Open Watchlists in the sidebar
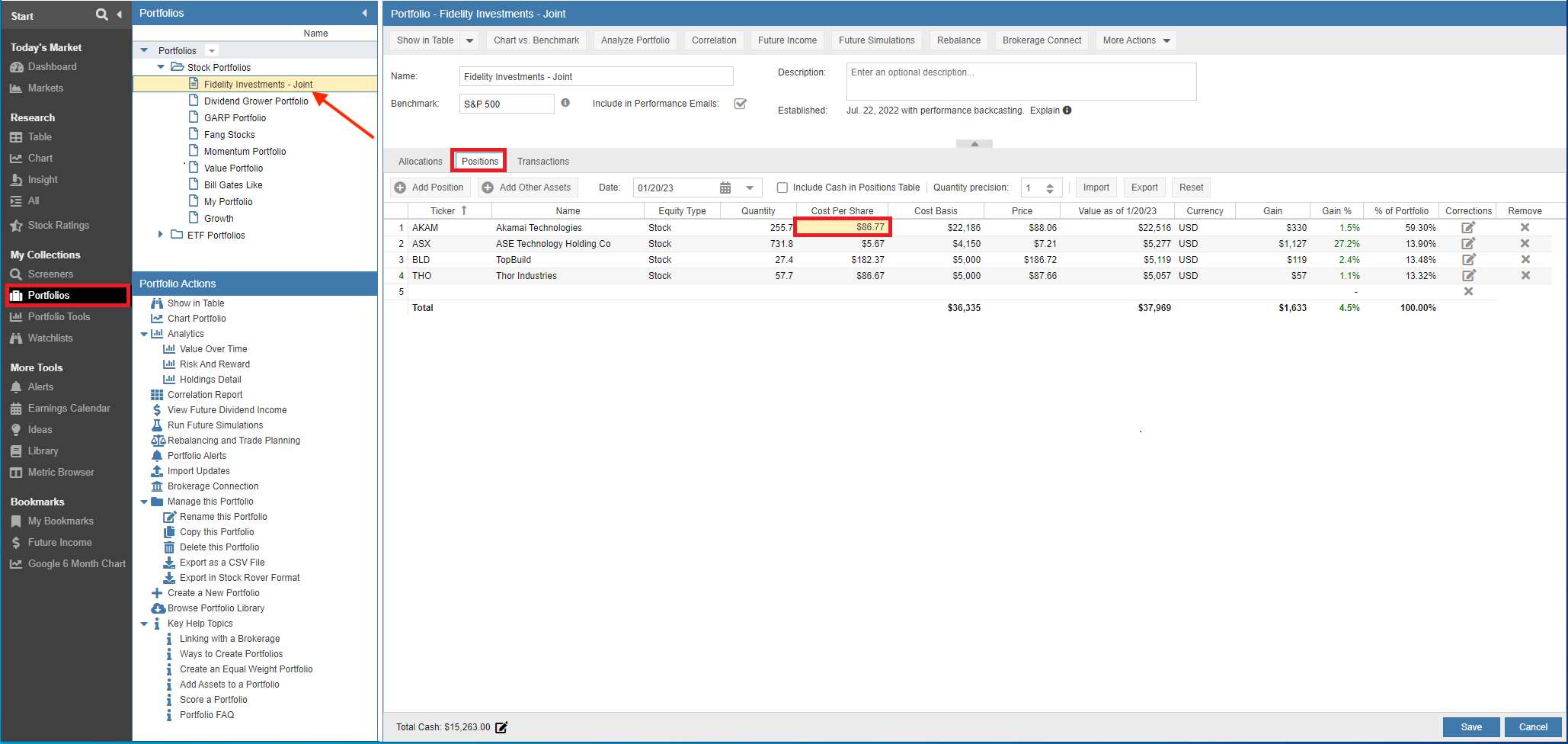The image size is (1568, 744). tap(50, 338)
